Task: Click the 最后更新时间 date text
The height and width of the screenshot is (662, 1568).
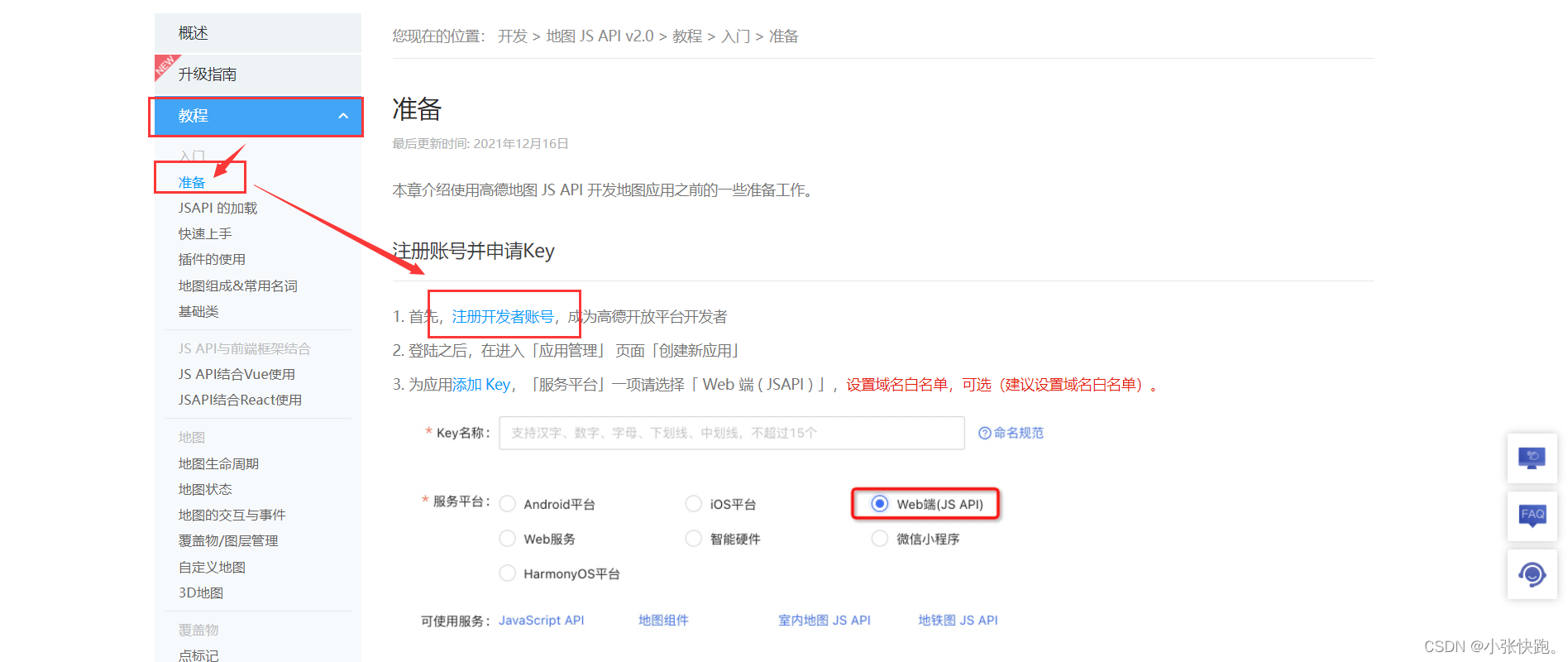Action: tap(480, 144)
